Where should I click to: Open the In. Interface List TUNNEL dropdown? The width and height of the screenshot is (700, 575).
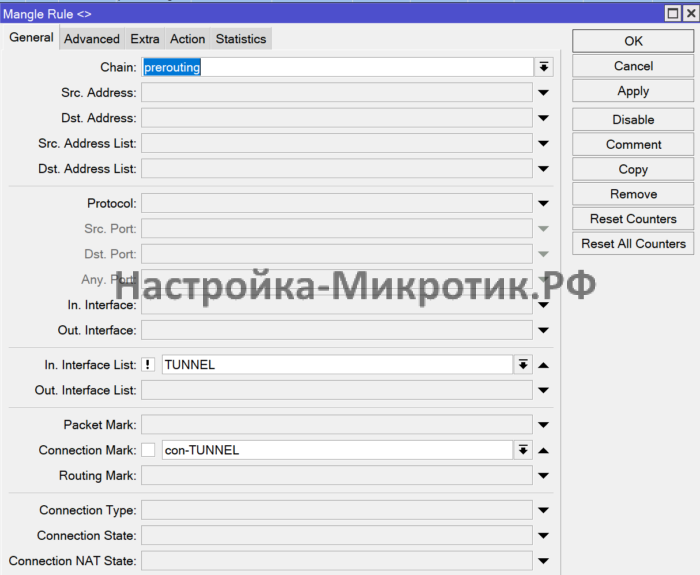[x=523, y=365]
